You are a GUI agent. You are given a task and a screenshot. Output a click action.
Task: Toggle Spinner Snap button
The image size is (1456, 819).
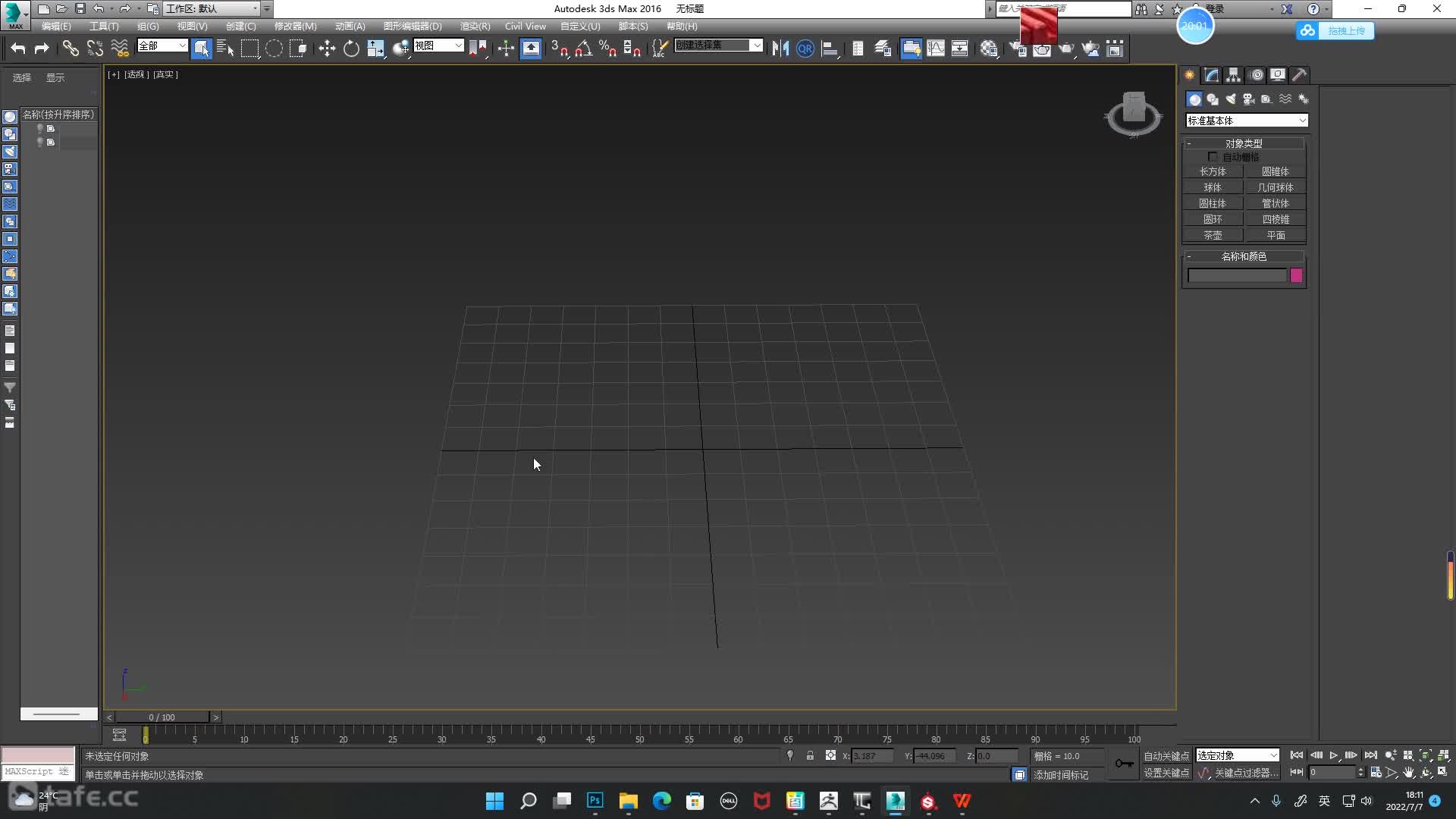[632, 49]
